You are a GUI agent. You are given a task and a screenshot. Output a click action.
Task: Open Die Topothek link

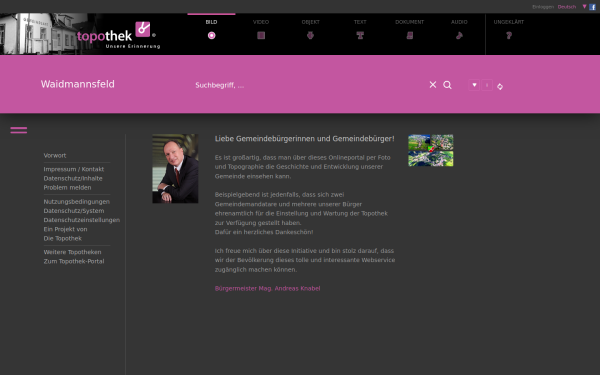(63, 238)
